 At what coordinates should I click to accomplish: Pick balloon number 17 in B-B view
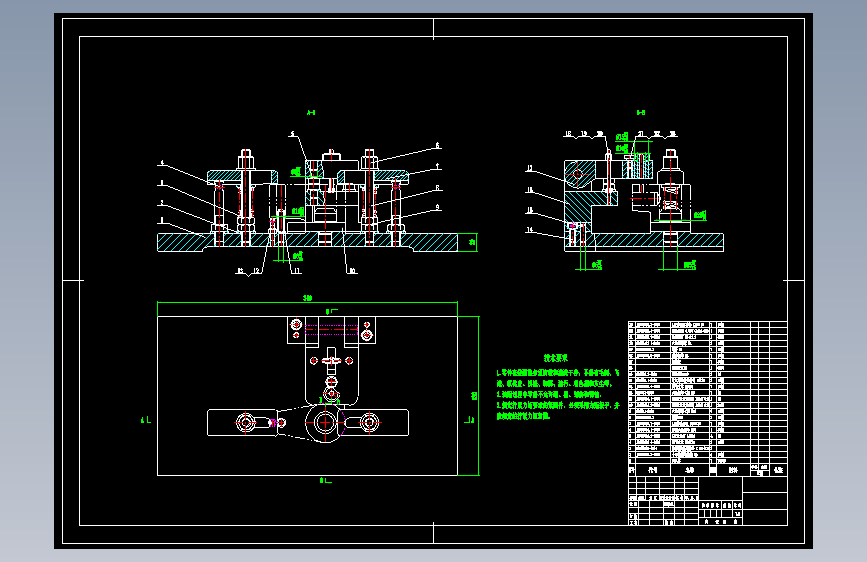530,168
